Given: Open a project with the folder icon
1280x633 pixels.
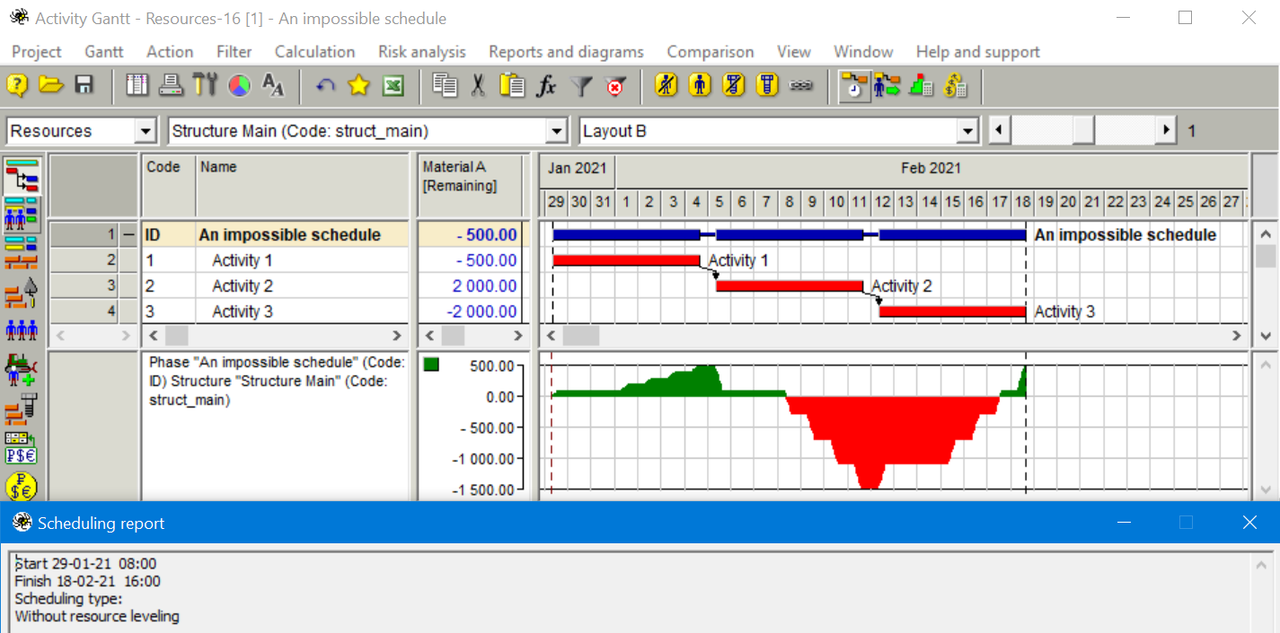Looking at the screenshot, I should coord(51,86).
